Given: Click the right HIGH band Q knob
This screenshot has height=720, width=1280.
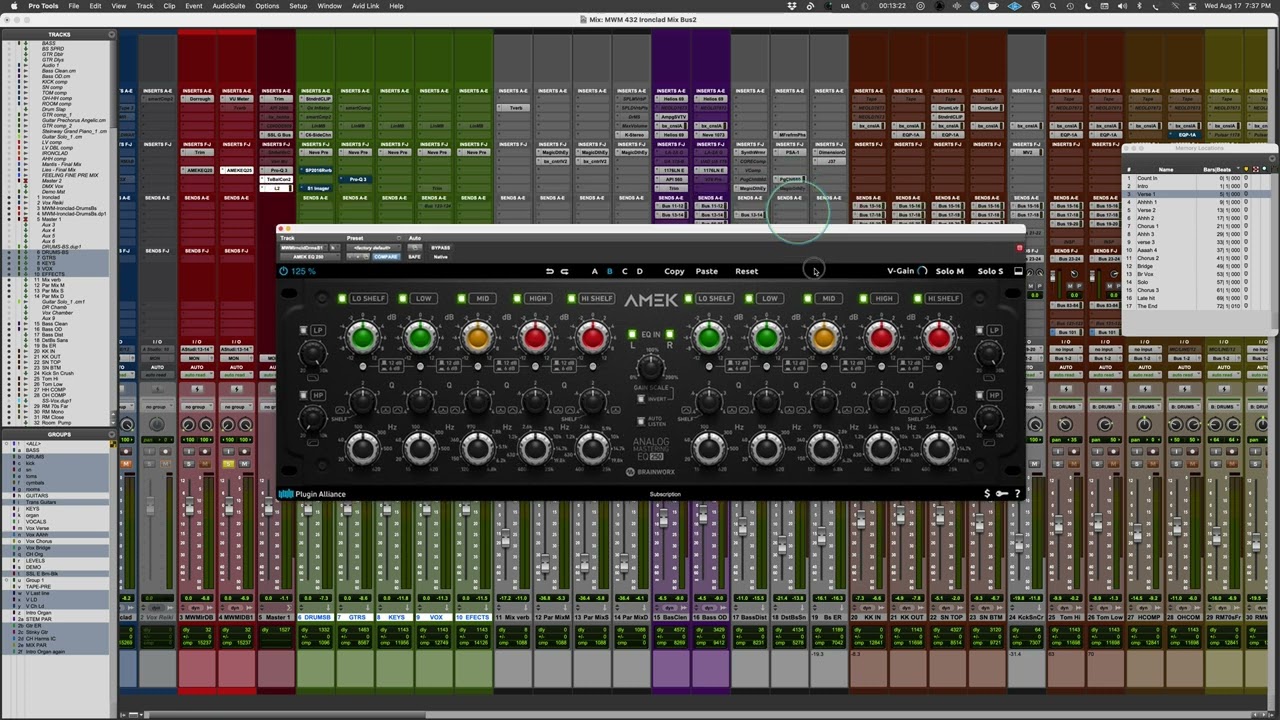Looking at the screenshot, I should click(881, 402).
